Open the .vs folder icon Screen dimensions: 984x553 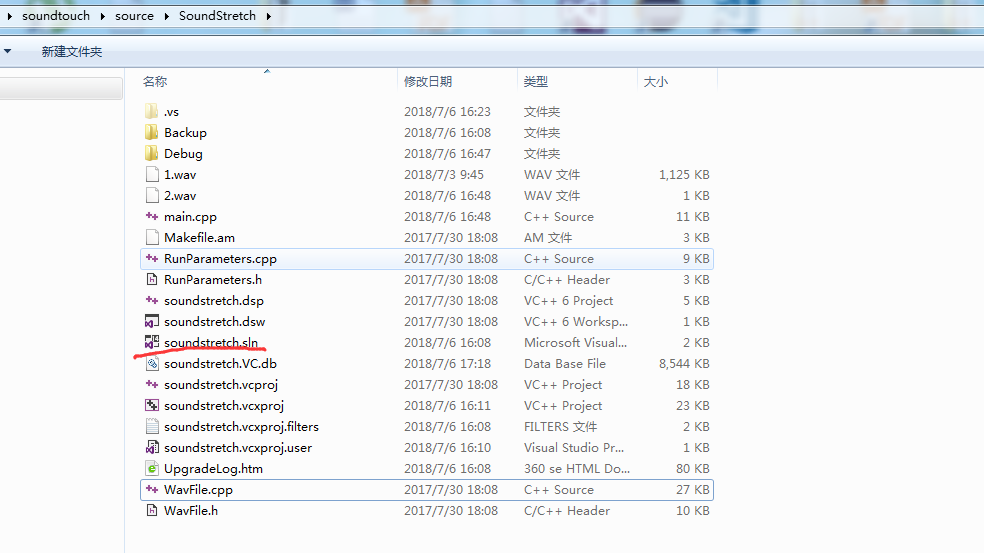[x=151, y=112]
